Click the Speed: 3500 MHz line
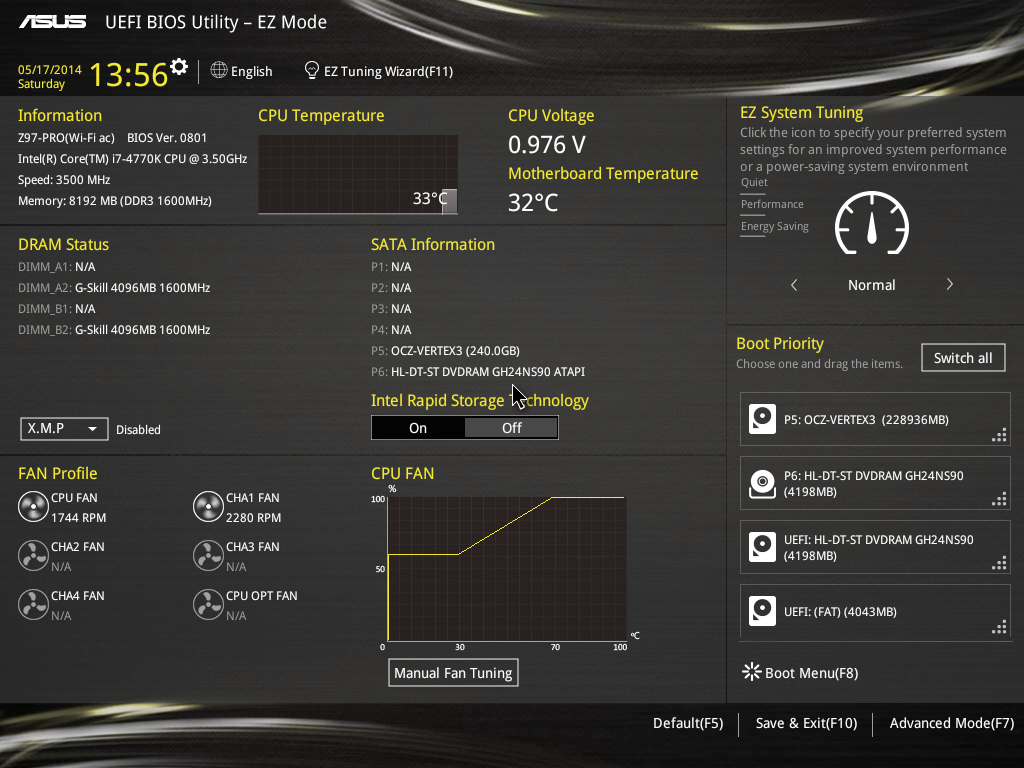Screen dimensions: 1024x768 coord(64,180)
